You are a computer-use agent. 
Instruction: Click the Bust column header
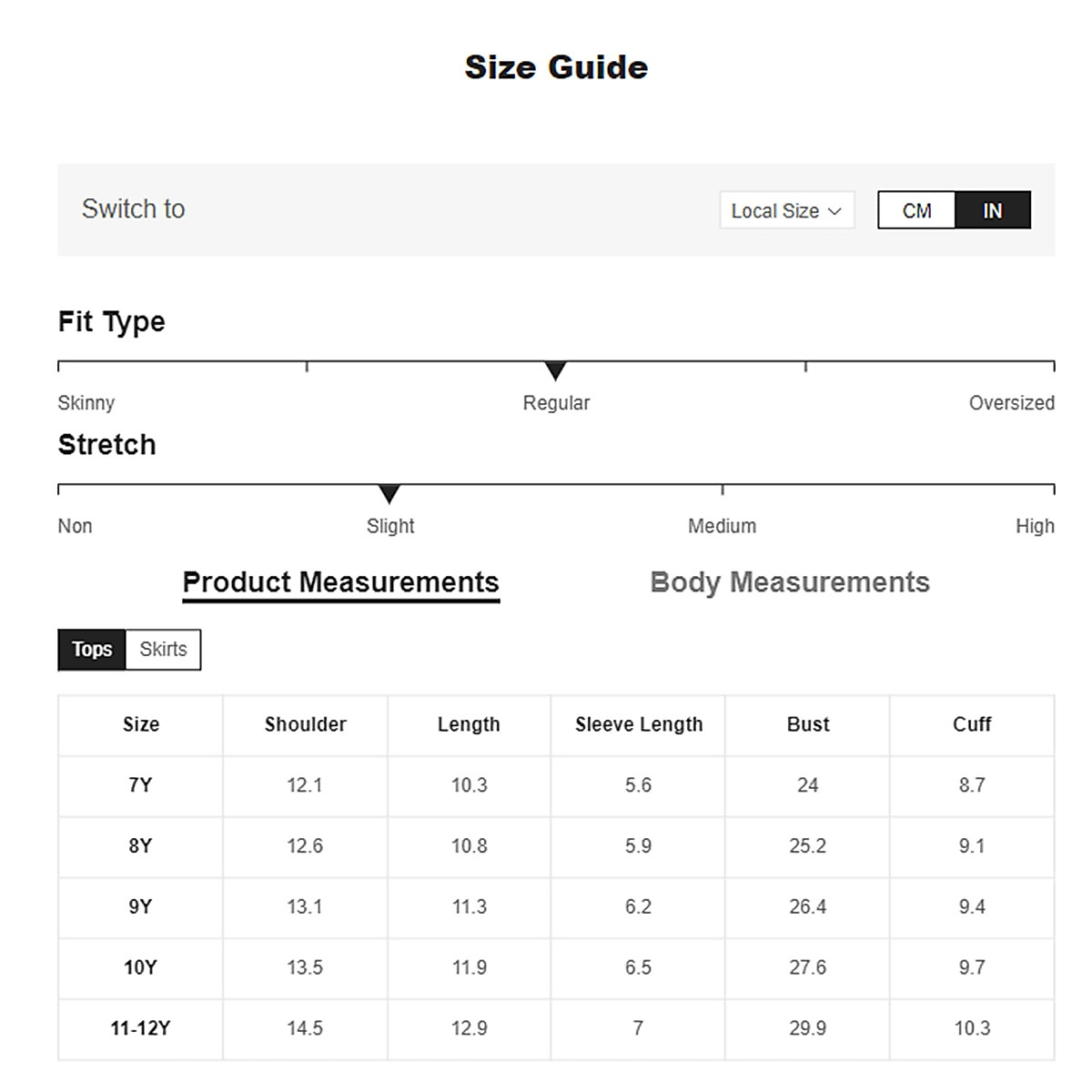808,724
